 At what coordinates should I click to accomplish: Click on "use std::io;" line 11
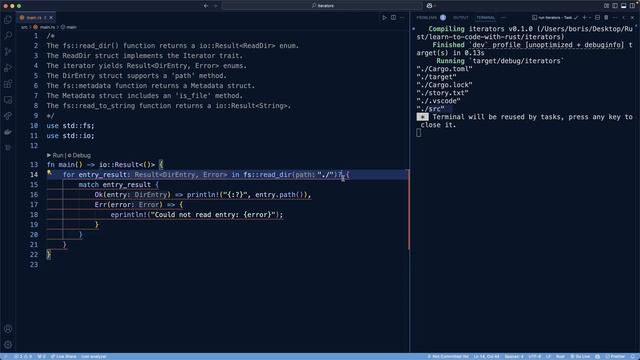pos(70,136)
